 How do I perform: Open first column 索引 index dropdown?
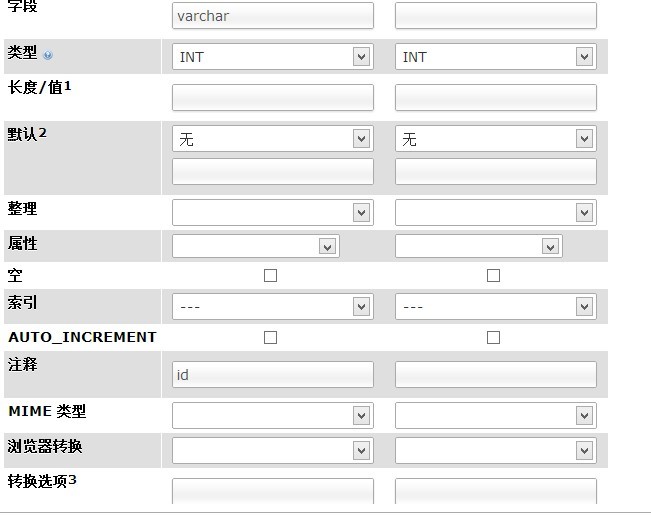(273, 307)
